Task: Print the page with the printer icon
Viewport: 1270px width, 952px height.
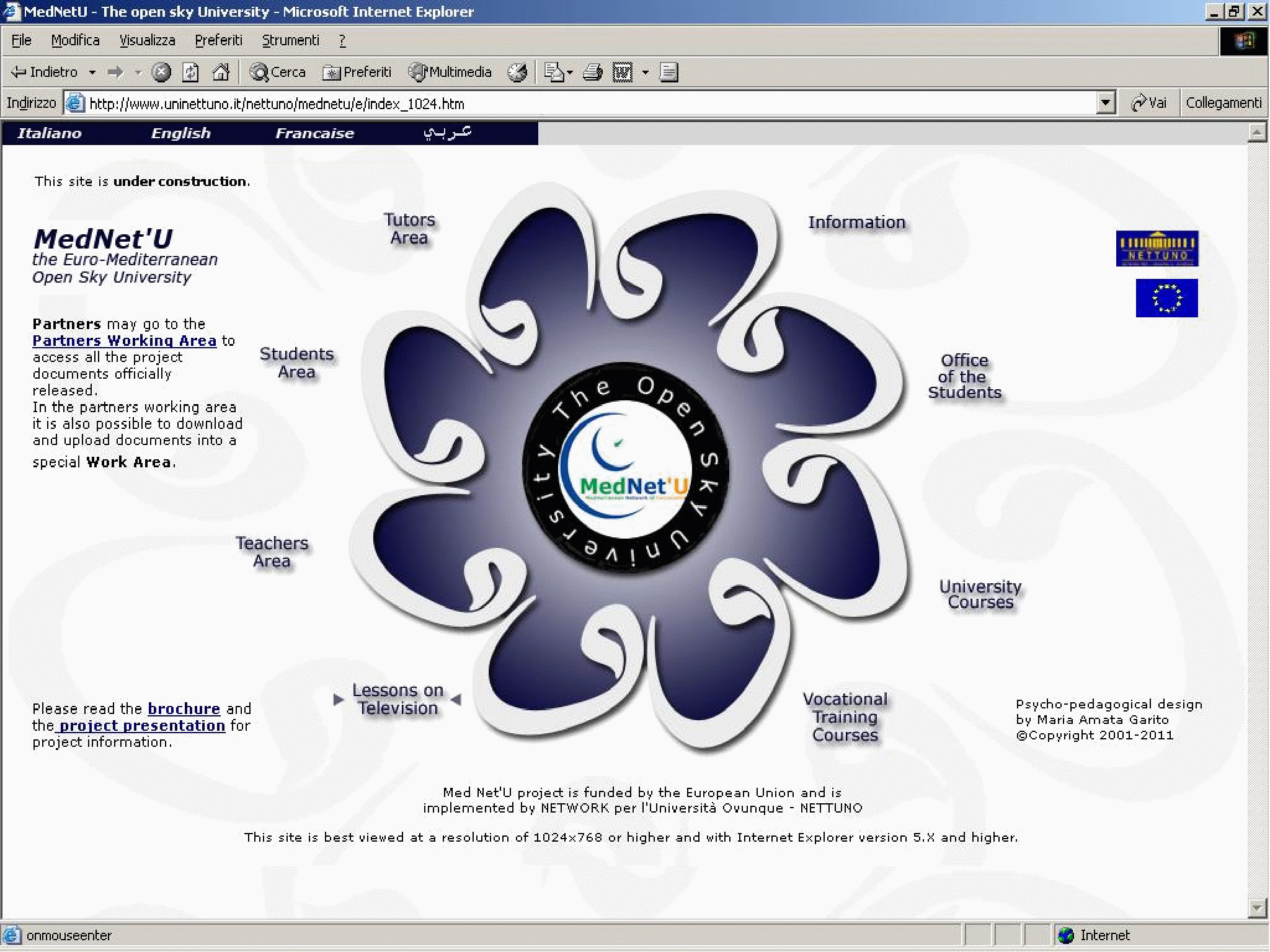Action: tap(593, 73)
